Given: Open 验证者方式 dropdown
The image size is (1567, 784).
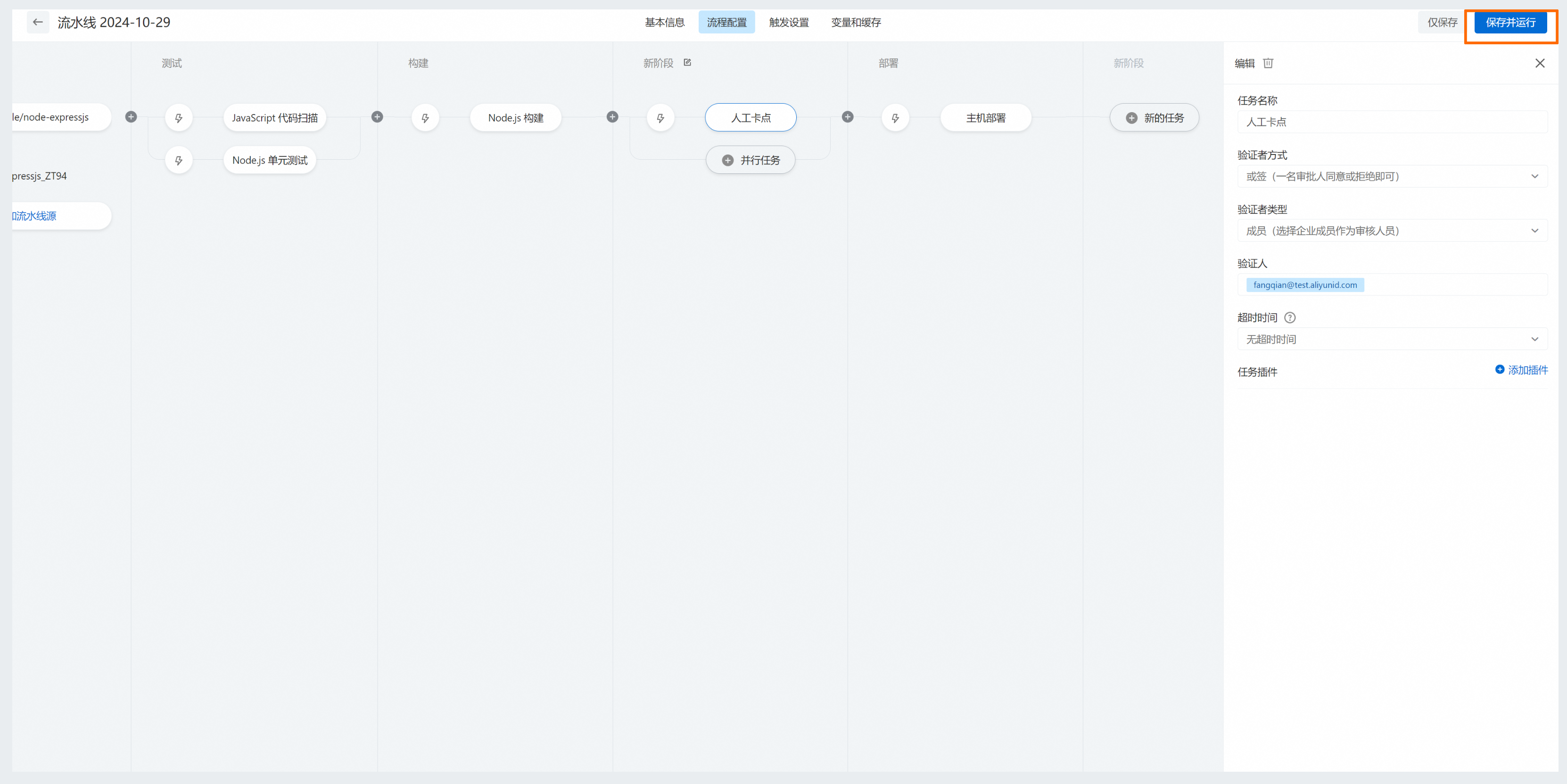Looking at the screenshot, I should pos(1393,176).
